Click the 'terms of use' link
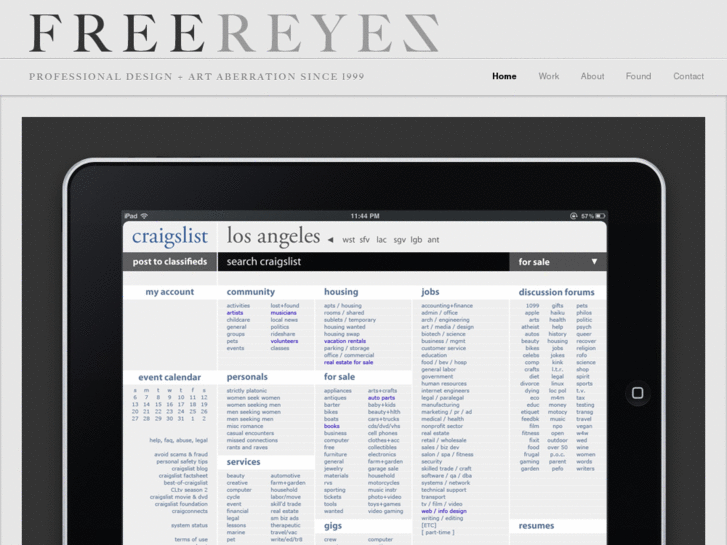Viewport: 727px width, 545px height. click(x=191, y=539)
